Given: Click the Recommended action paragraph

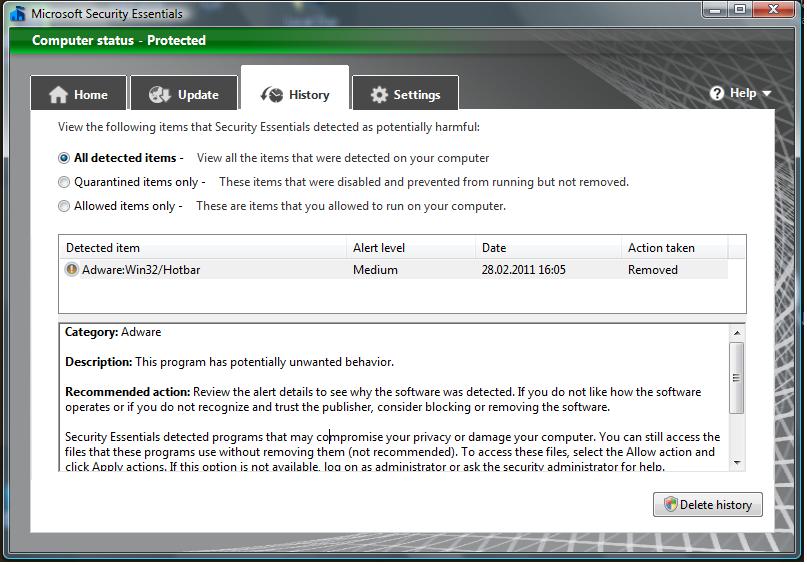Looking at the screenshot, I should click(x=383, y=399).
